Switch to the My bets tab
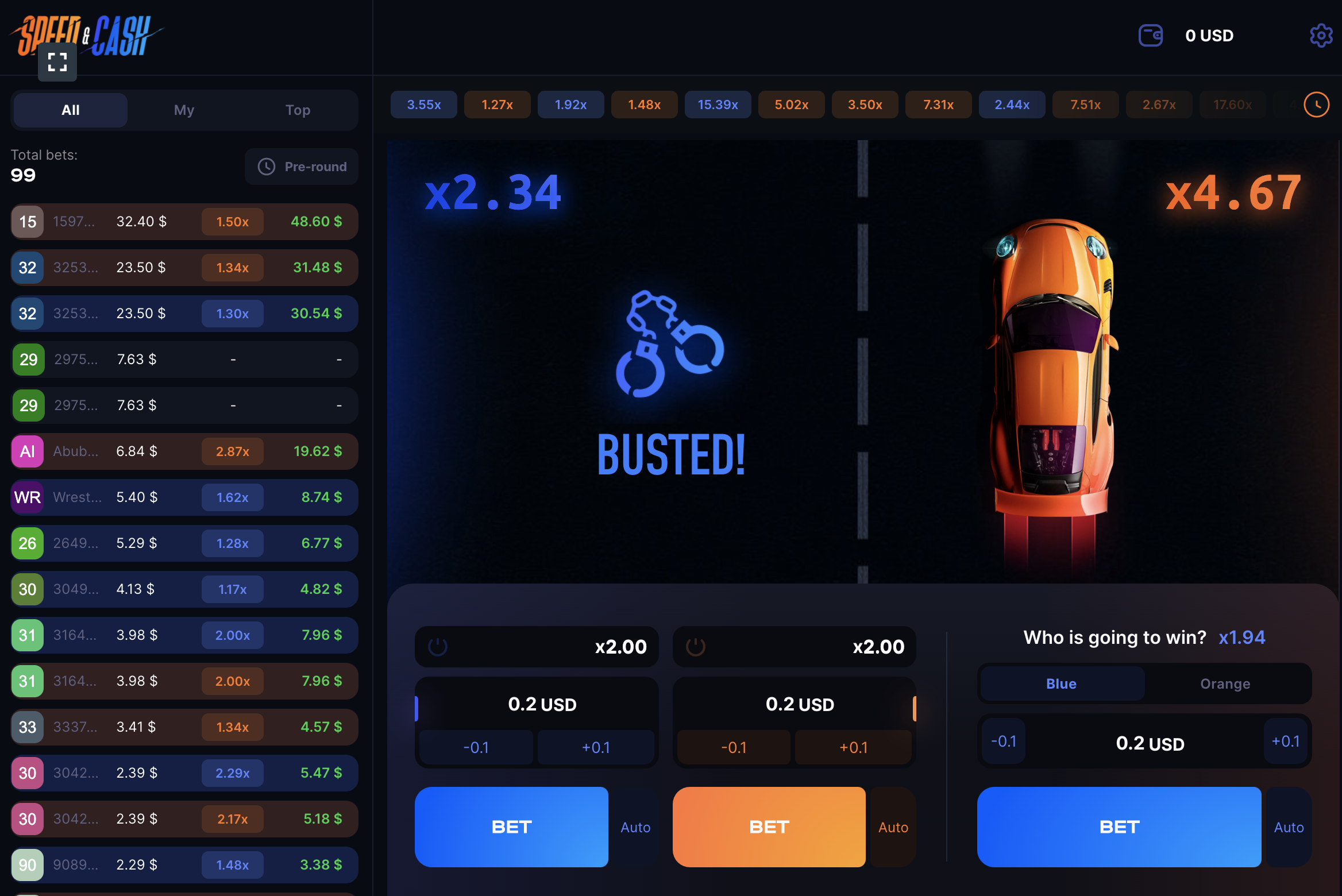Viewport: 1342px width, 896px height. 184,110
